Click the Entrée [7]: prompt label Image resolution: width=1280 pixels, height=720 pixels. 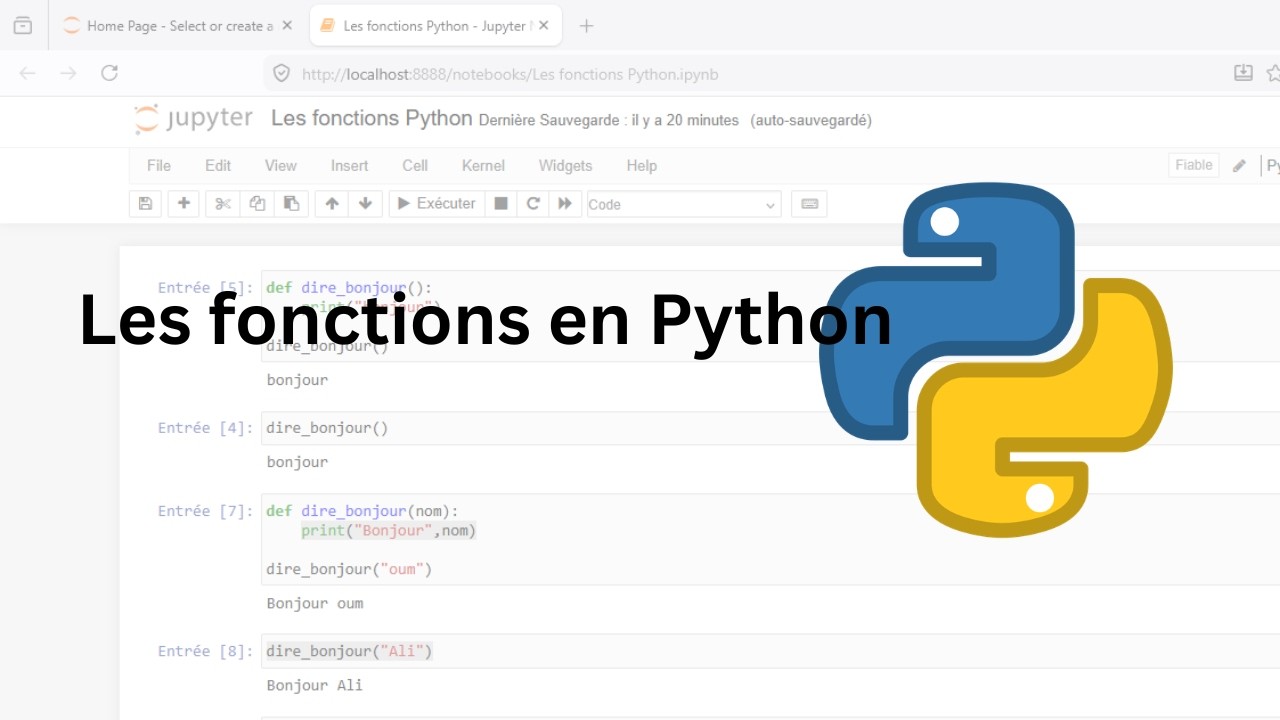206,511
